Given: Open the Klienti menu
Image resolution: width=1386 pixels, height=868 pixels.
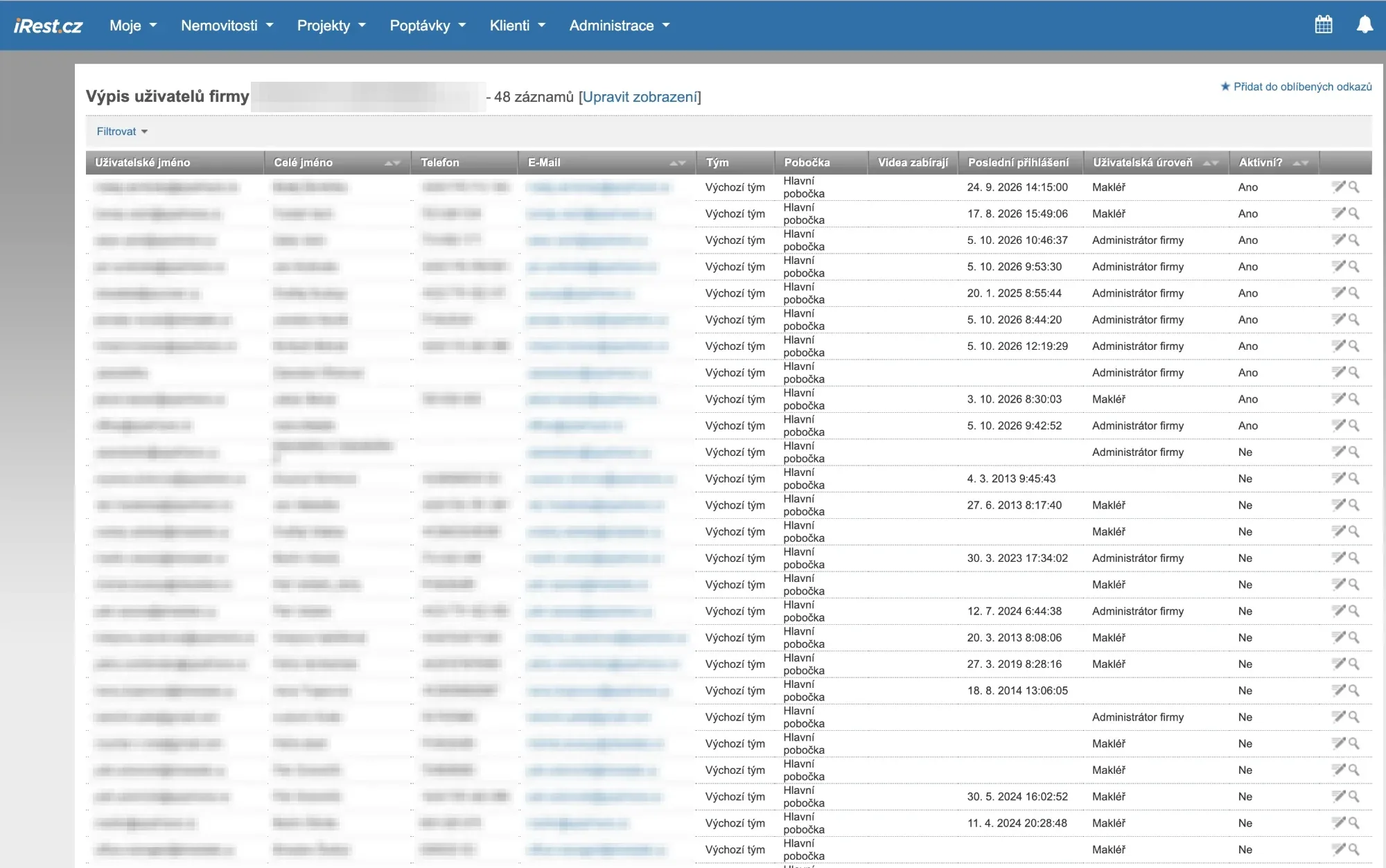Looking at the screenshot, I should [x=517, y=26].
